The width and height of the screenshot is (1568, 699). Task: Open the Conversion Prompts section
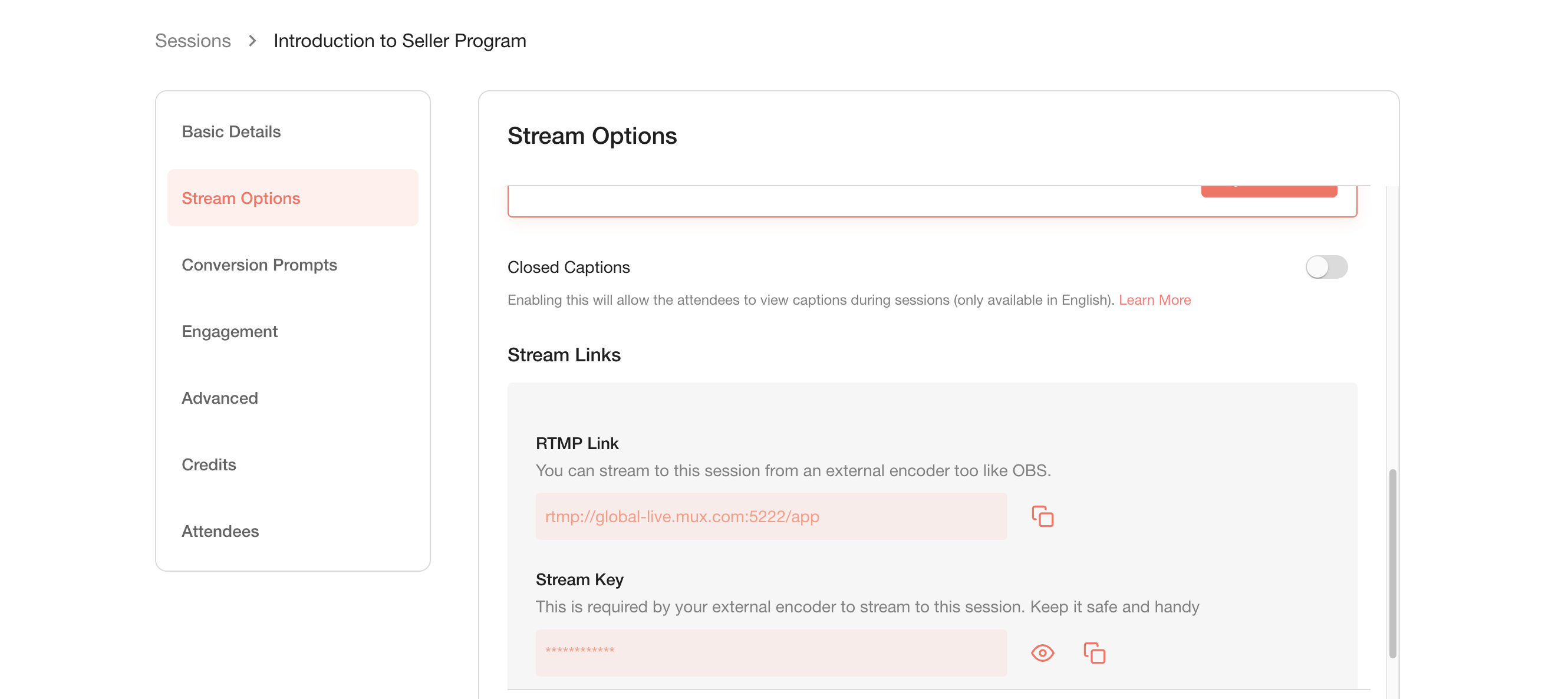[x=293, y=265]
